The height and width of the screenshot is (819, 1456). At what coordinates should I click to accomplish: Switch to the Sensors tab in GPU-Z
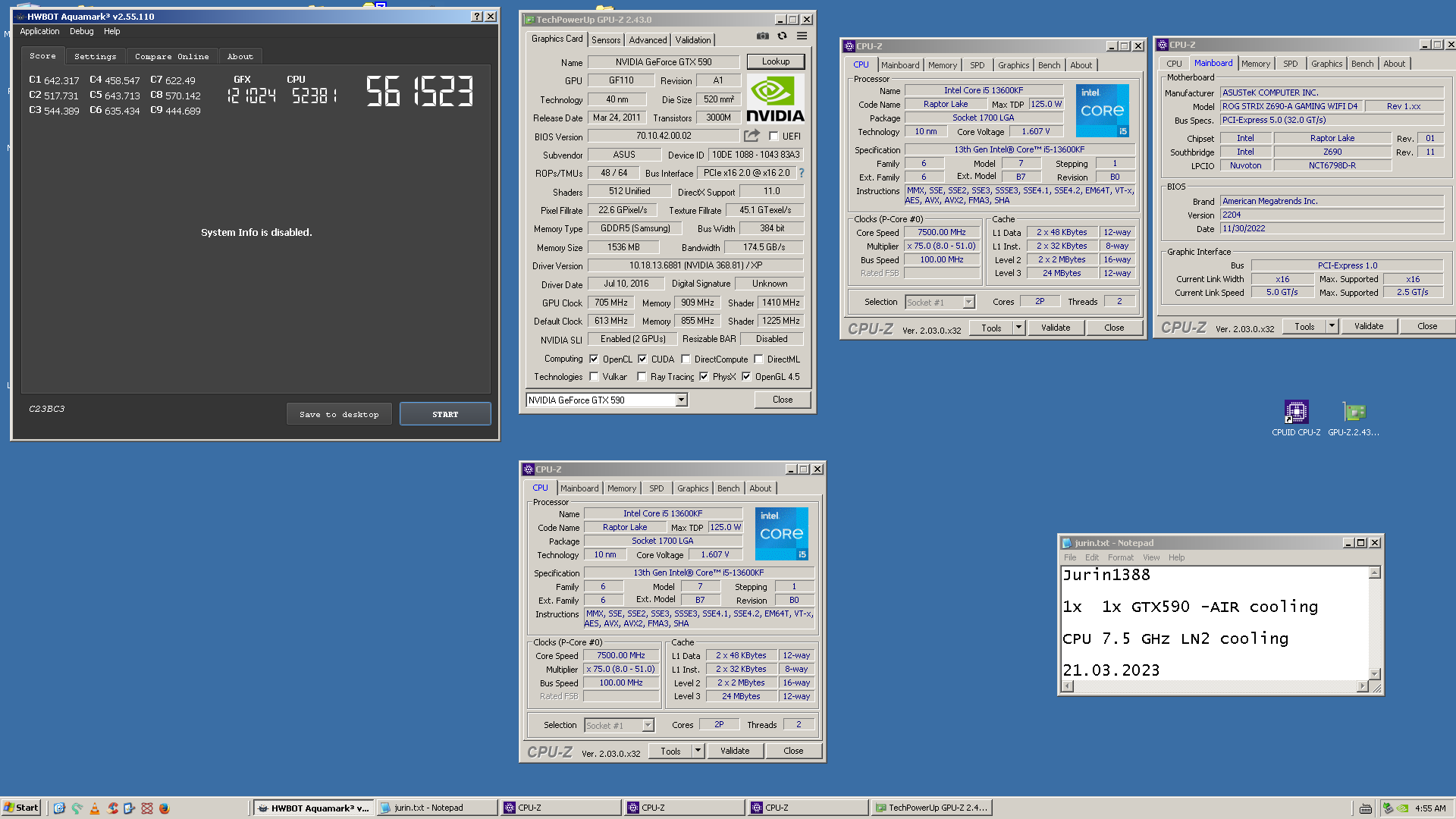(x=606, y=40)
